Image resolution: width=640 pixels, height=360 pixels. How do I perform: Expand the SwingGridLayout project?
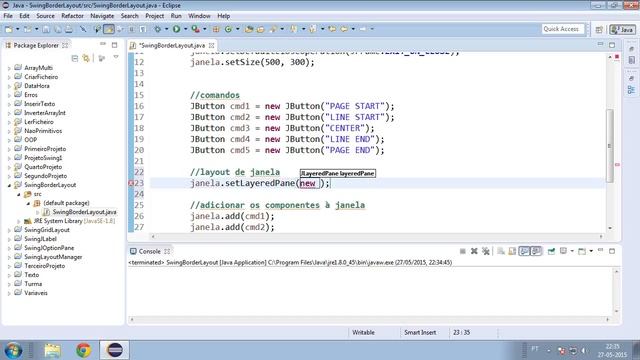click(9, 230)
